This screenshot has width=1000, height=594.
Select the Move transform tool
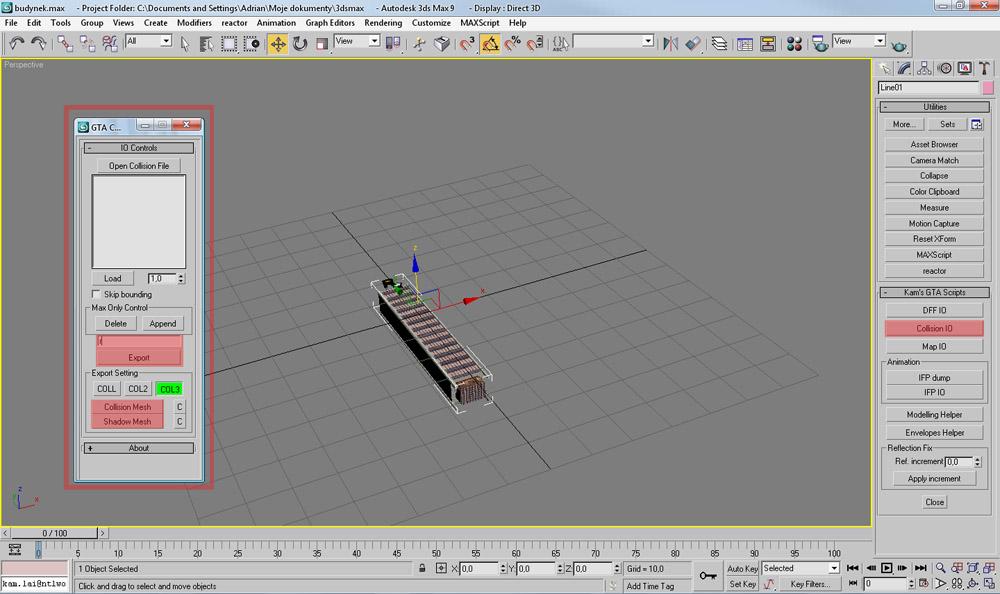click(x=277, y=44)
